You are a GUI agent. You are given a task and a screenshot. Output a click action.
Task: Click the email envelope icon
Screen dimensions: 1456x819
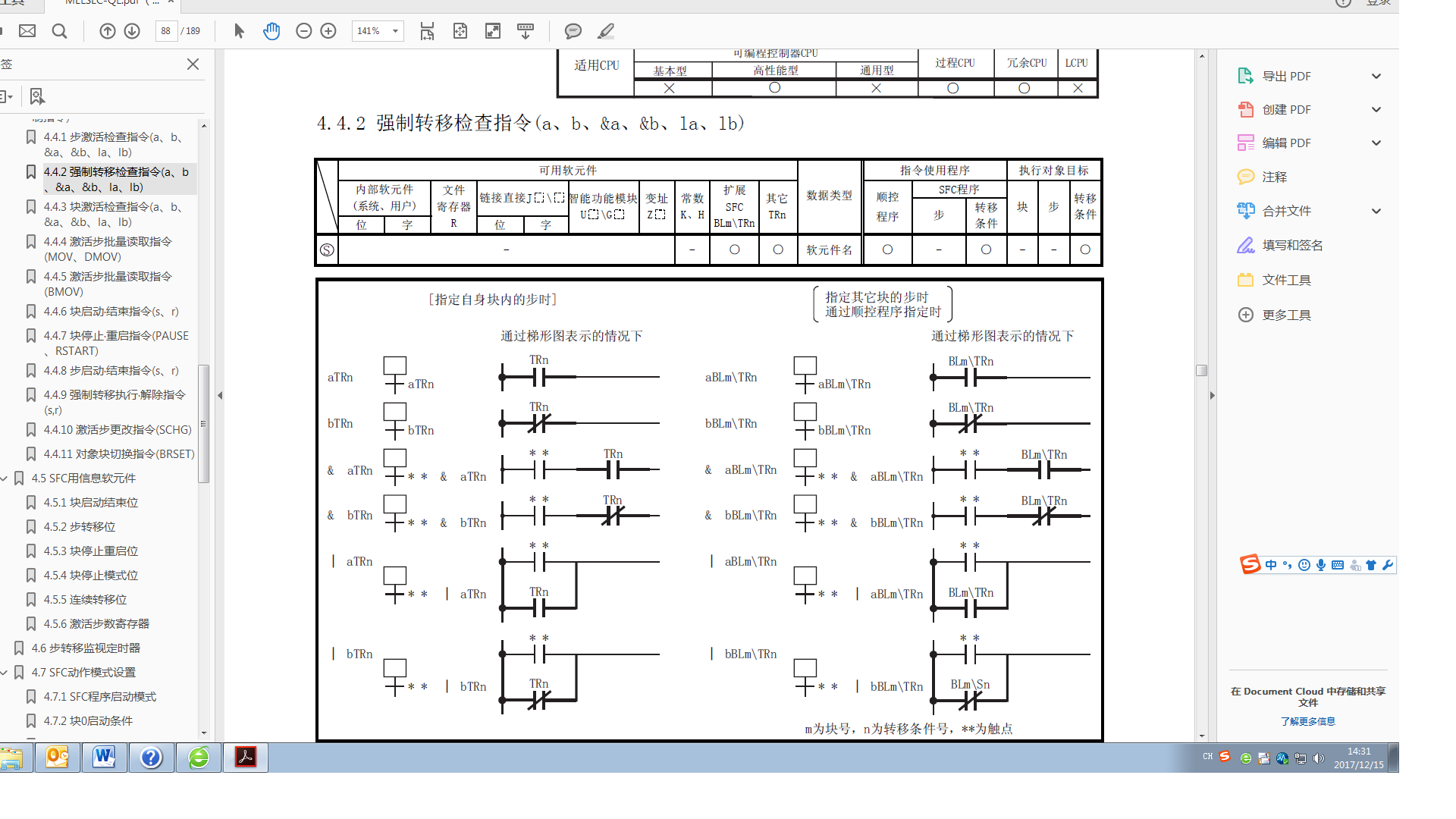tap(27, 31)
